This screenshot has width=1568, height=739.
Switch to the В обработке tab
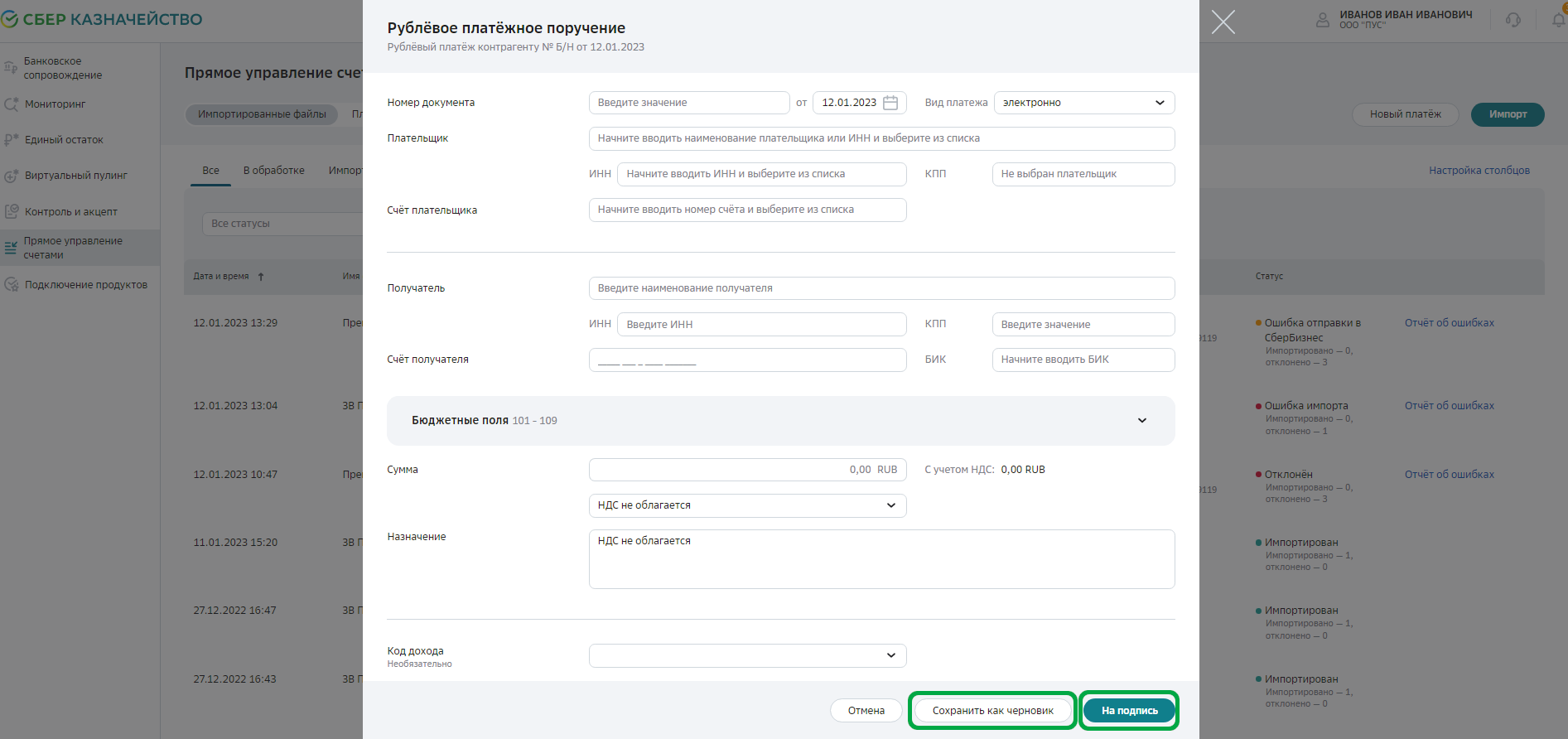pyautogui.click(x=273, y=171)
